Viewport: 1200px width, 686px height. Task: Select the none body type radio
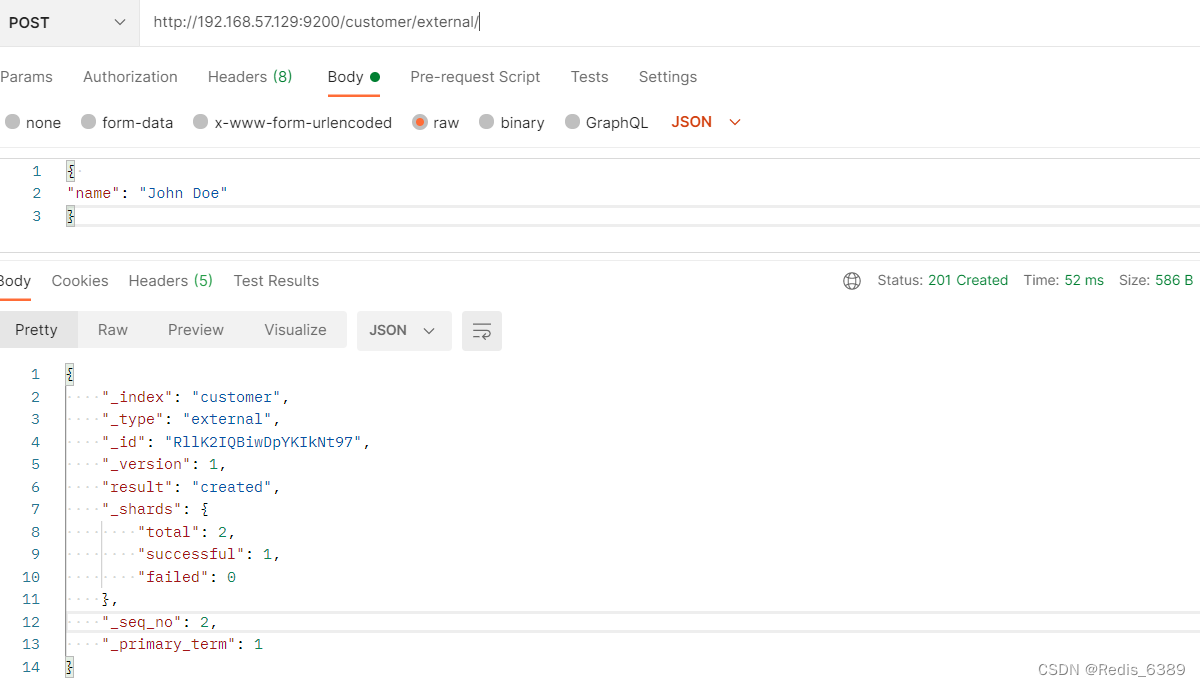(13, 122)
